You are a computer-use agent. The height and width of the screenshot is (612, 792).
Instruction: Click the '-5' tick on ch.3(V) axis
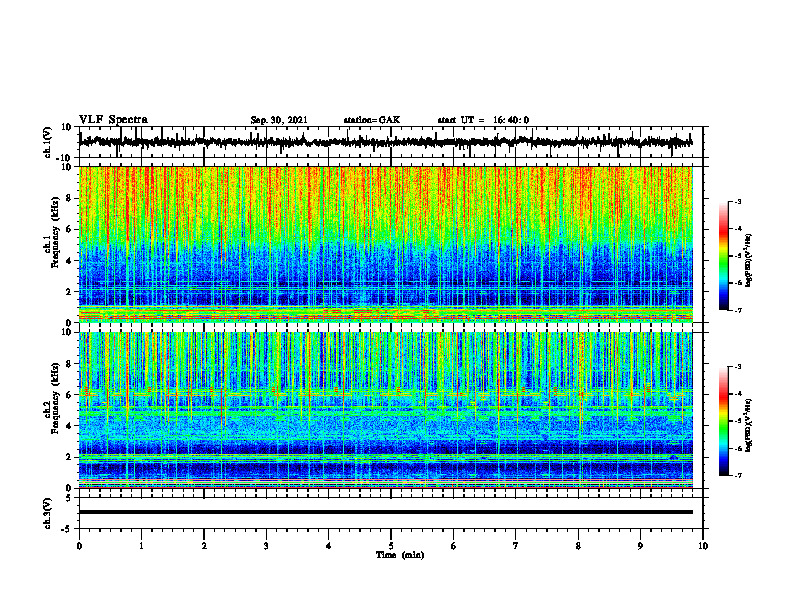67,529
